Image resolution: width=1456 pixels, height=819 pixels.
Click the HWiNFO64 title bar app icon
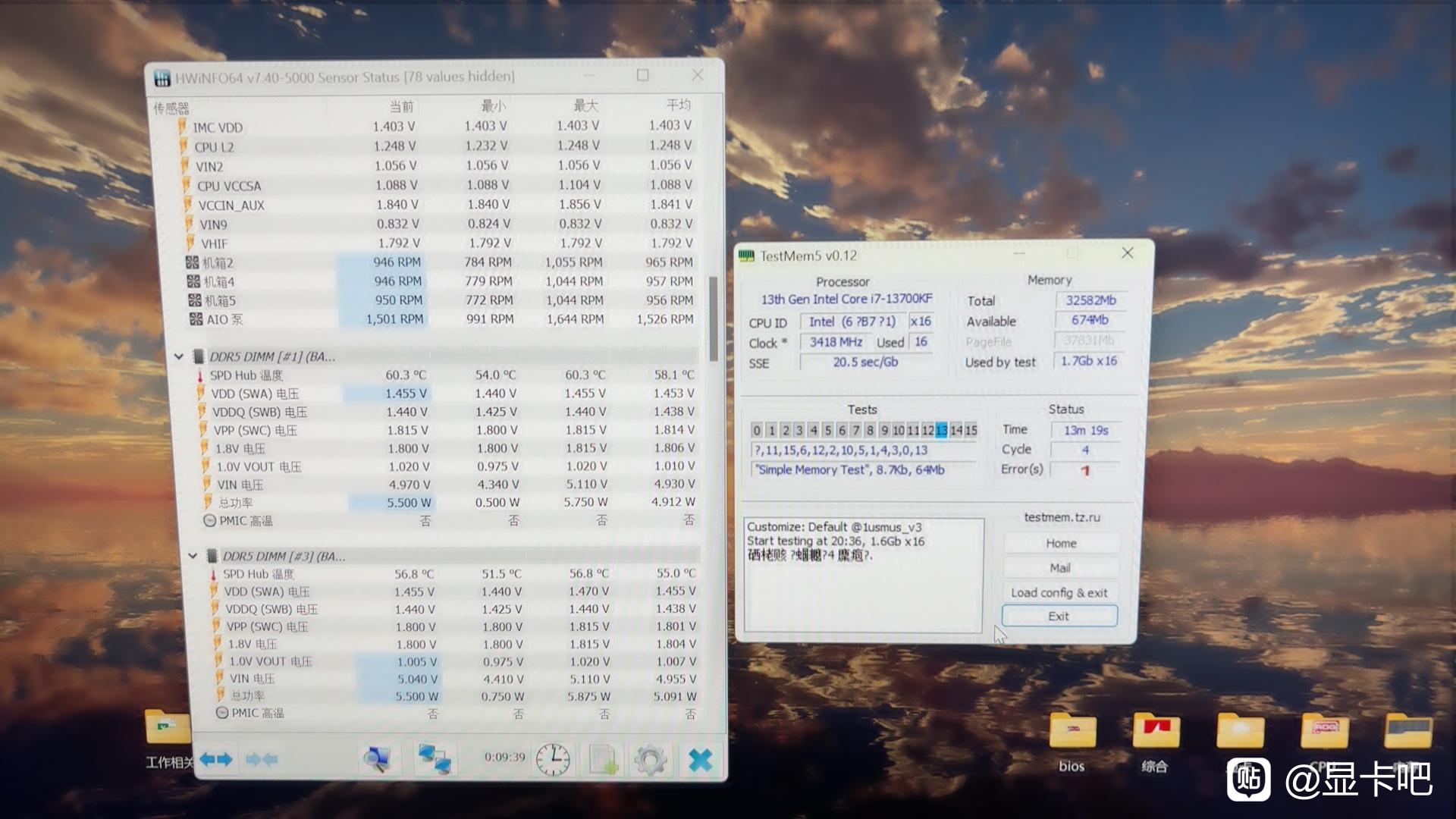pos(162,78)
